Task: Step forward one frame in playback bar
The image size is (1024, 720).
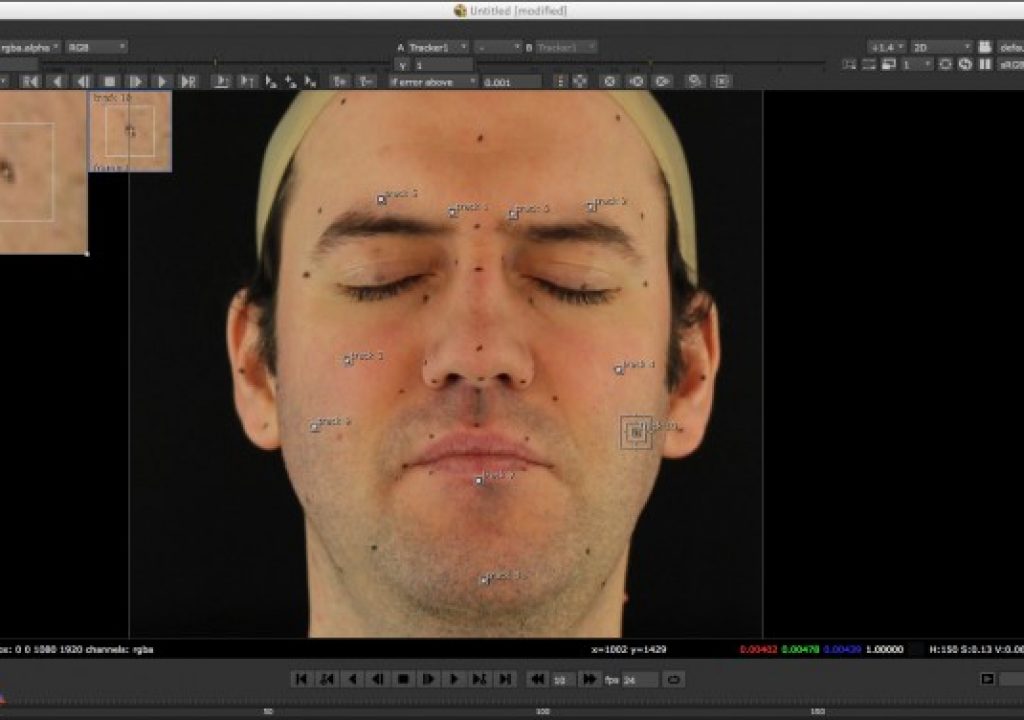Action: click(x=428, y=679)
